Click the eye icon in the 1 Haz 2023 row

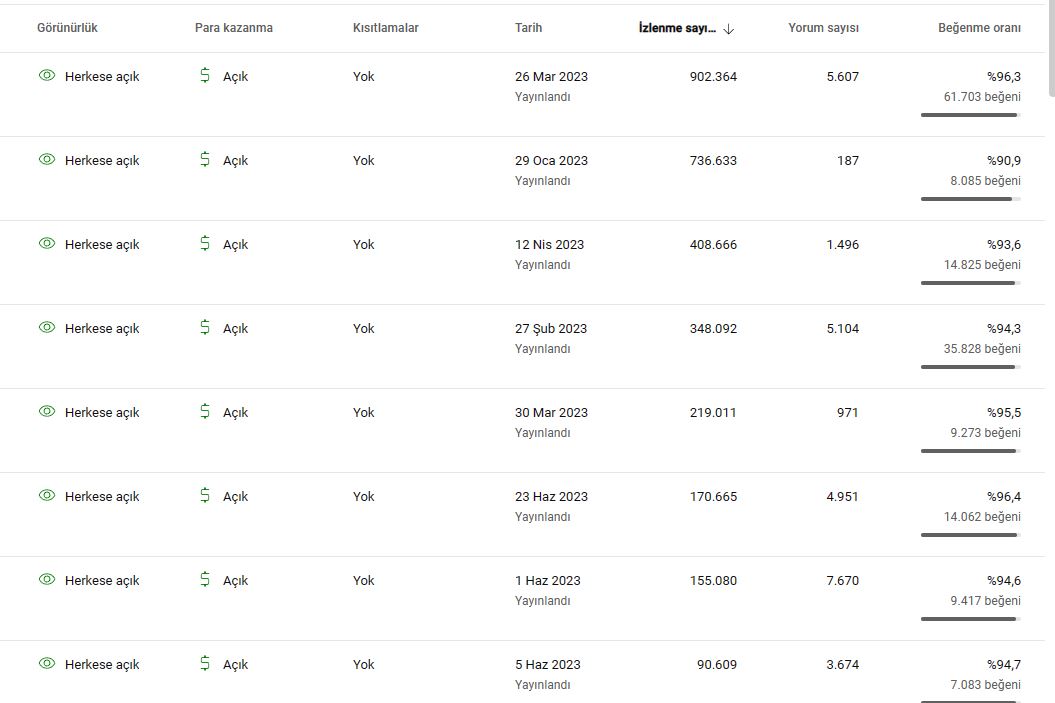[x=47, y=579]
